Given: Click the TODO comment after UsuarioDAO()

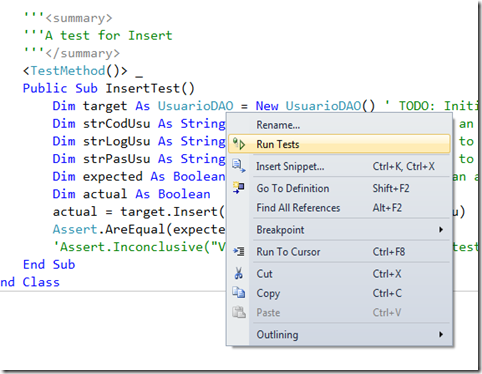Looking at the screenshot, I should [432, 106].
